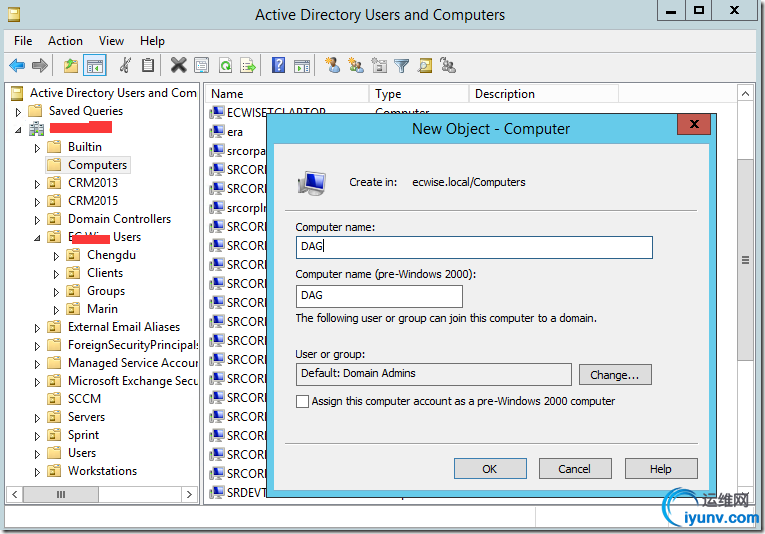
Task: Sort list by Name column header
Action: (x=287, y=94)
